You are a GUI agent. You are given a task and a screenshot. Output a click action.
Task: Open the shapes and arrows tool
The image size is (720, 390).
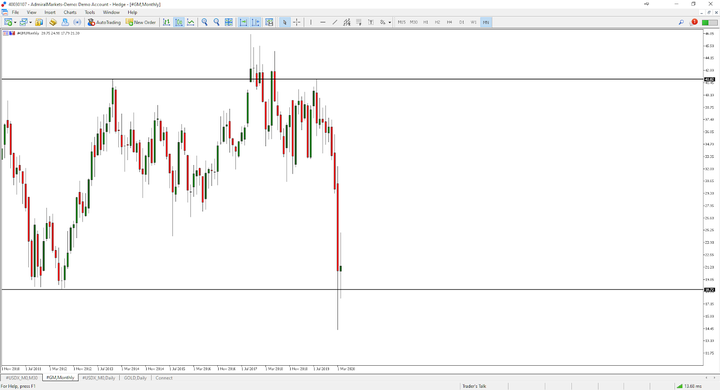click(x=382, y=22)
